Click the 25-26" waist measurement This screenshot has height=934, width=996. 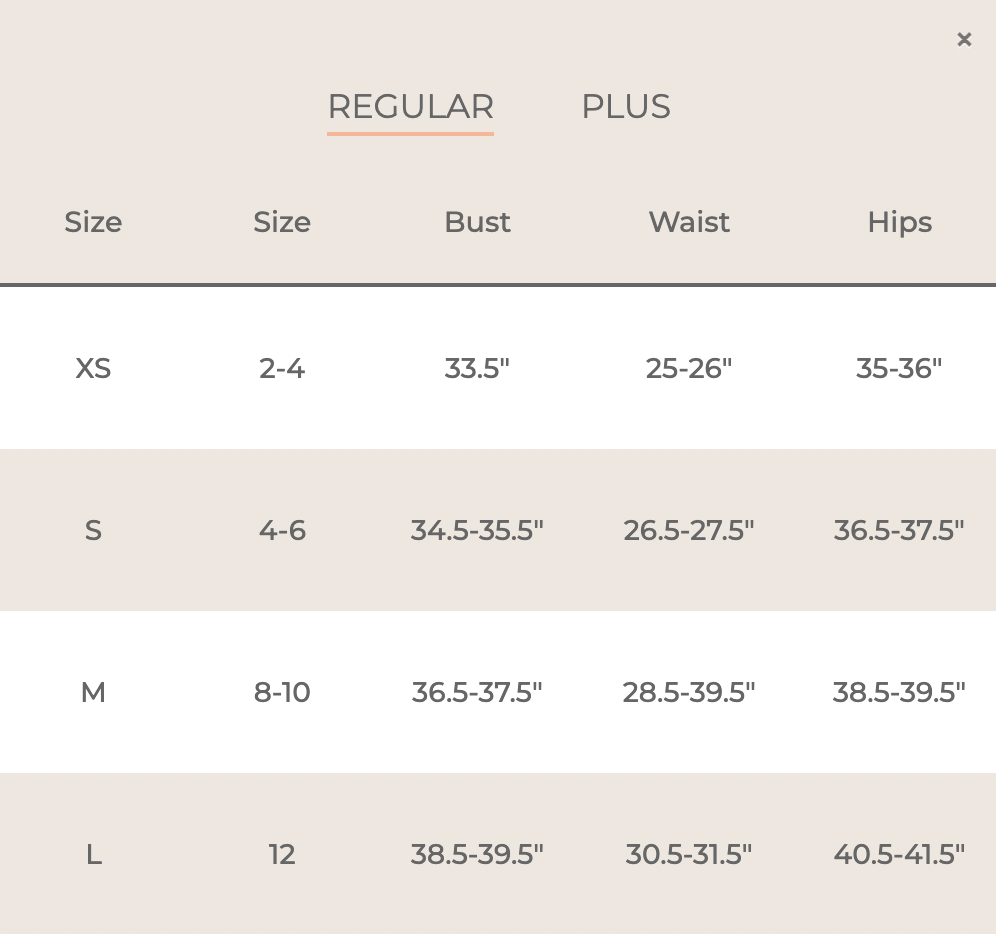pyautogui.click(x=689, y=369)
